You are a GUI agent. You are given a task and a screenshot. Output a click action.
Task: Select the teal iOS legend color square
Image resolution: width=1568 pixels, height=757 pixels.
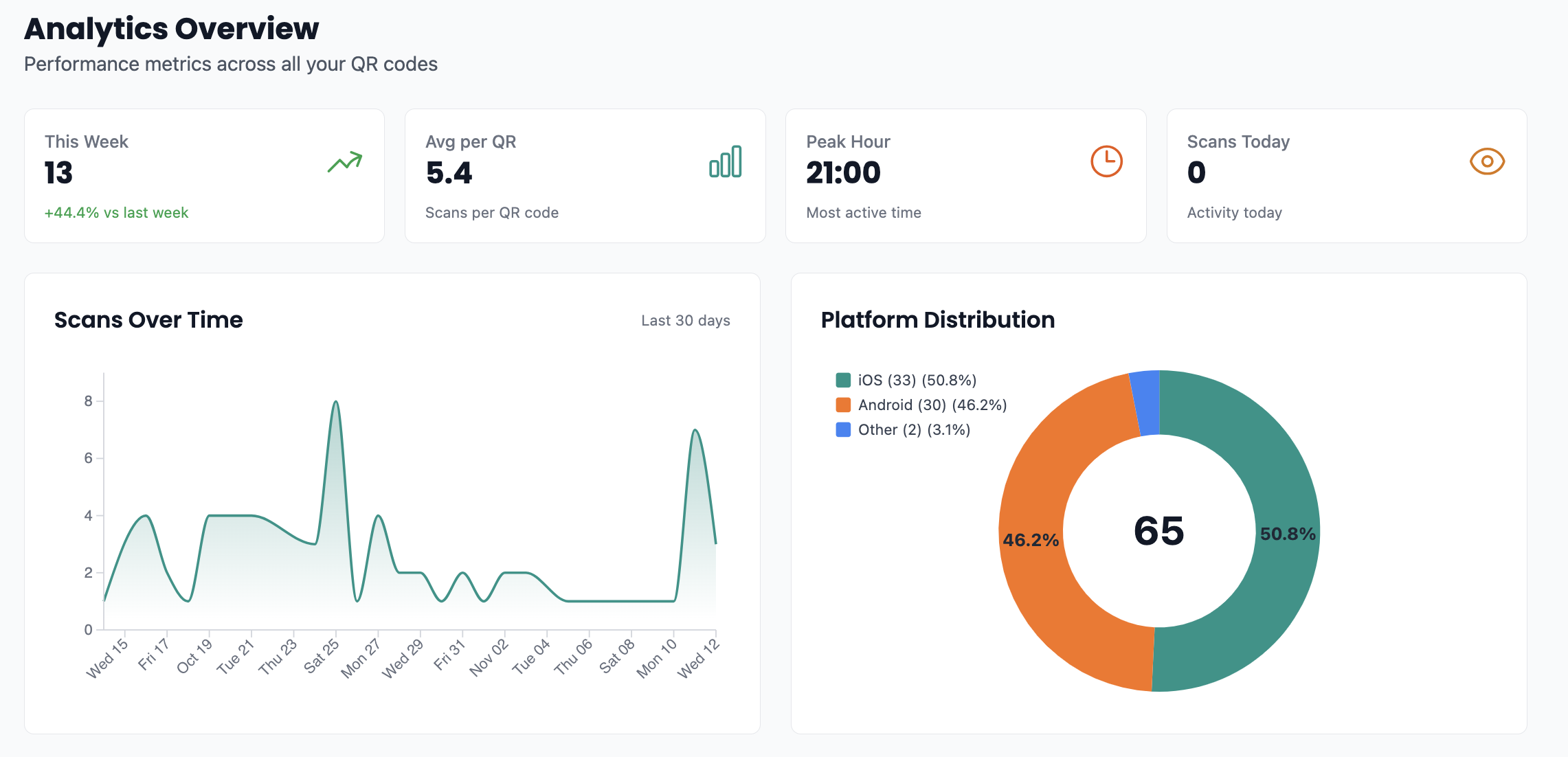842,378
